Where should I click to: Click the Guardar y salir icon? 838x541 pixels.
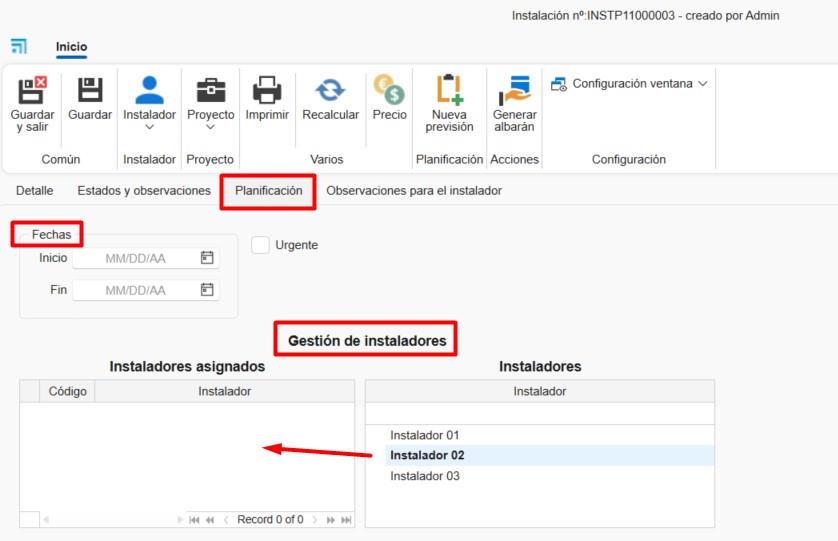pyautogui.click(x=32, y=90)
